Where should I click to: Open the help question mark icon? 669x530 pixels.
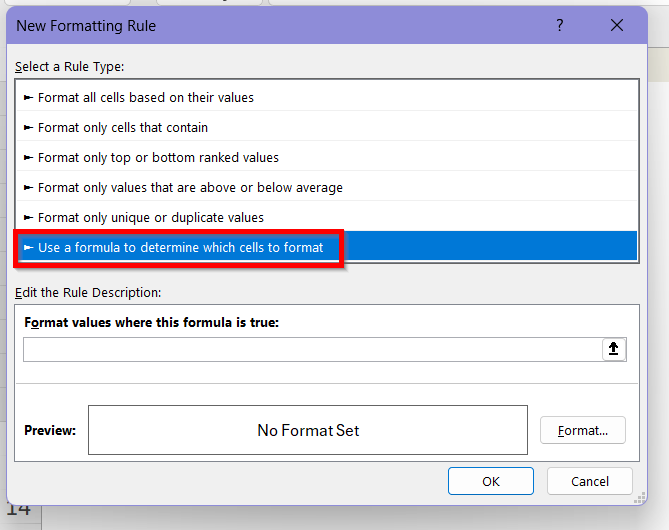coord(560,25)
